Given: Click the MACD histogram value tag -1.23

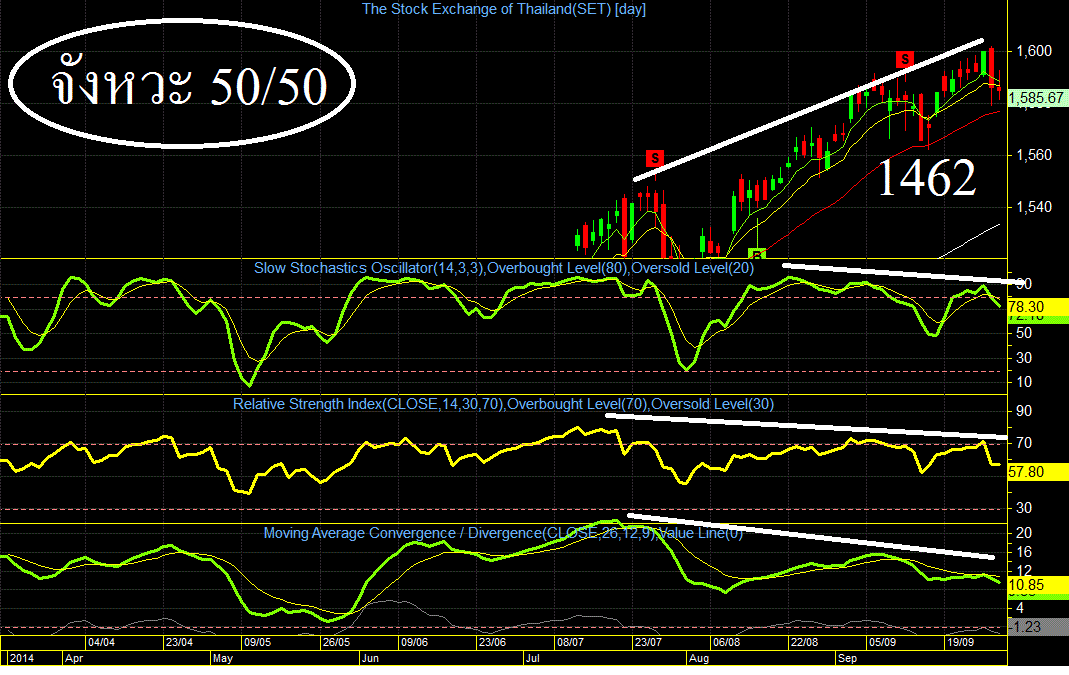Looking at the screenshot, I should pos(1038,627).
